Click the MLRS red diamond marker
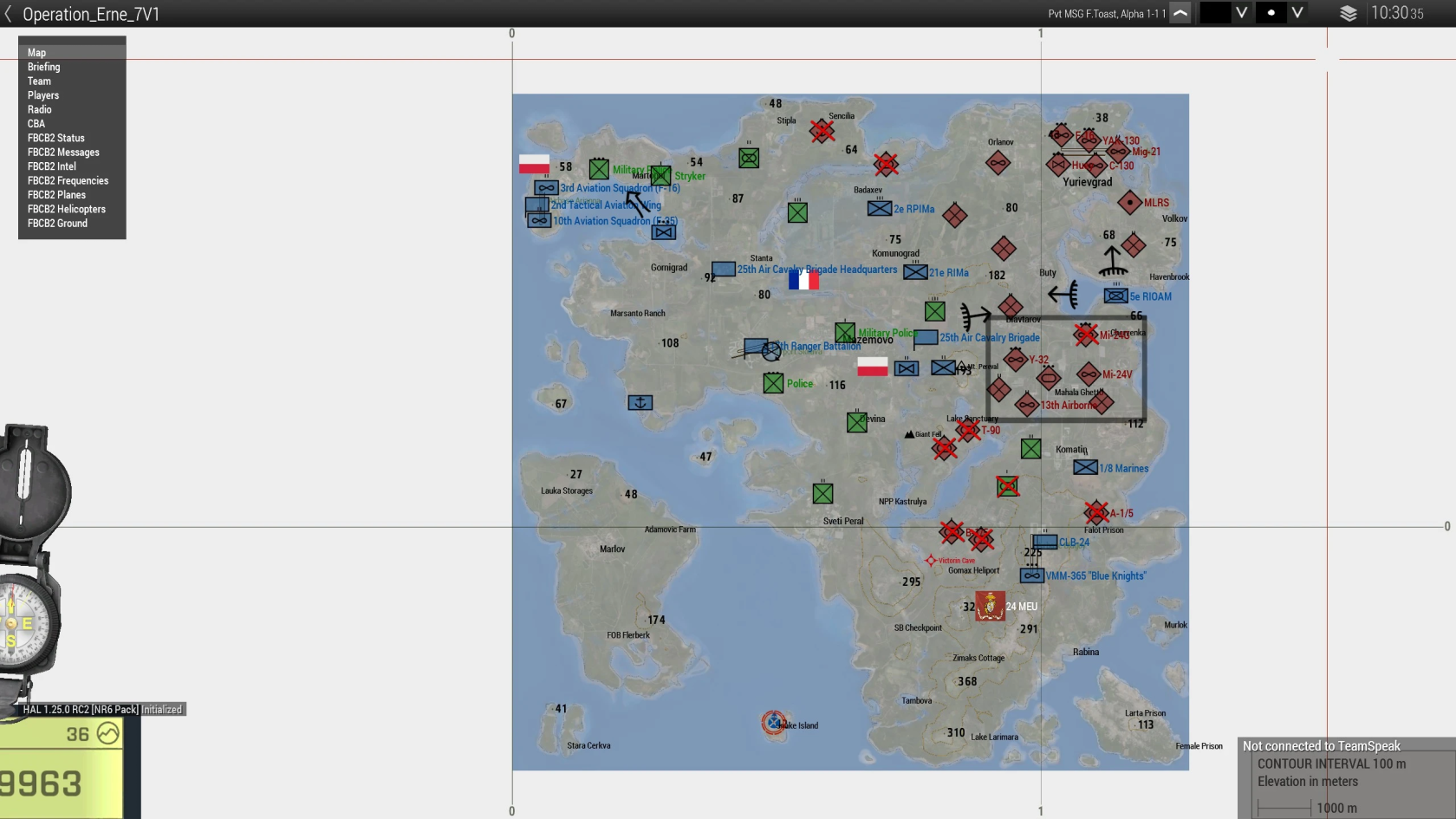This screenshot has height=819, width=1456. (x=1129, y=203)
